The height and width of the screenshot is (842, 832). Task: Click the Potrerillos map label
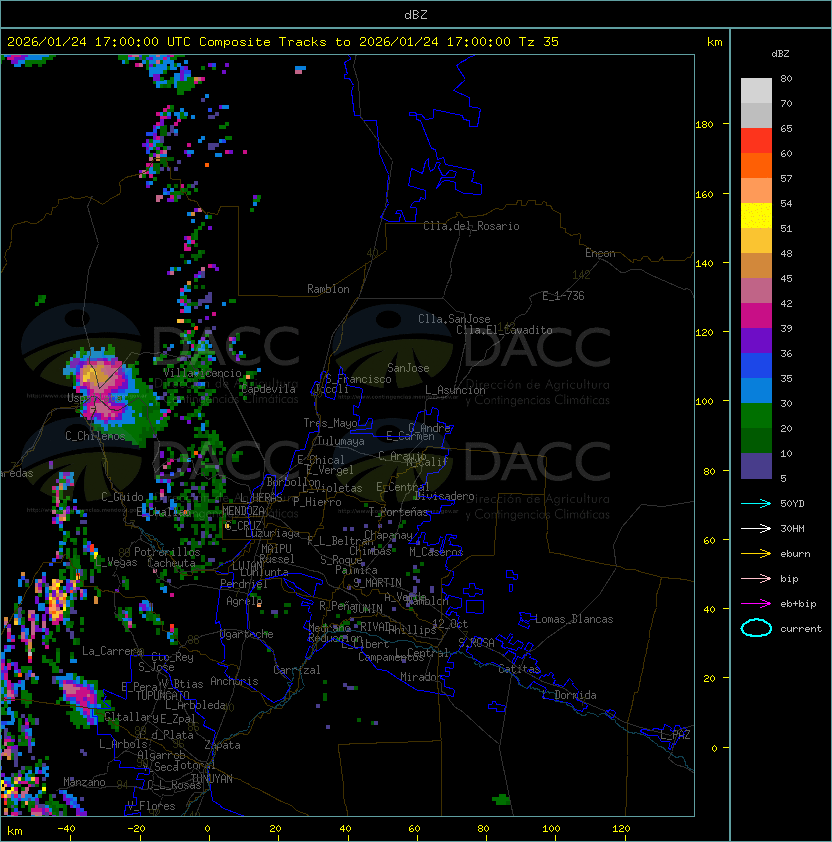(x=167, y=552)
